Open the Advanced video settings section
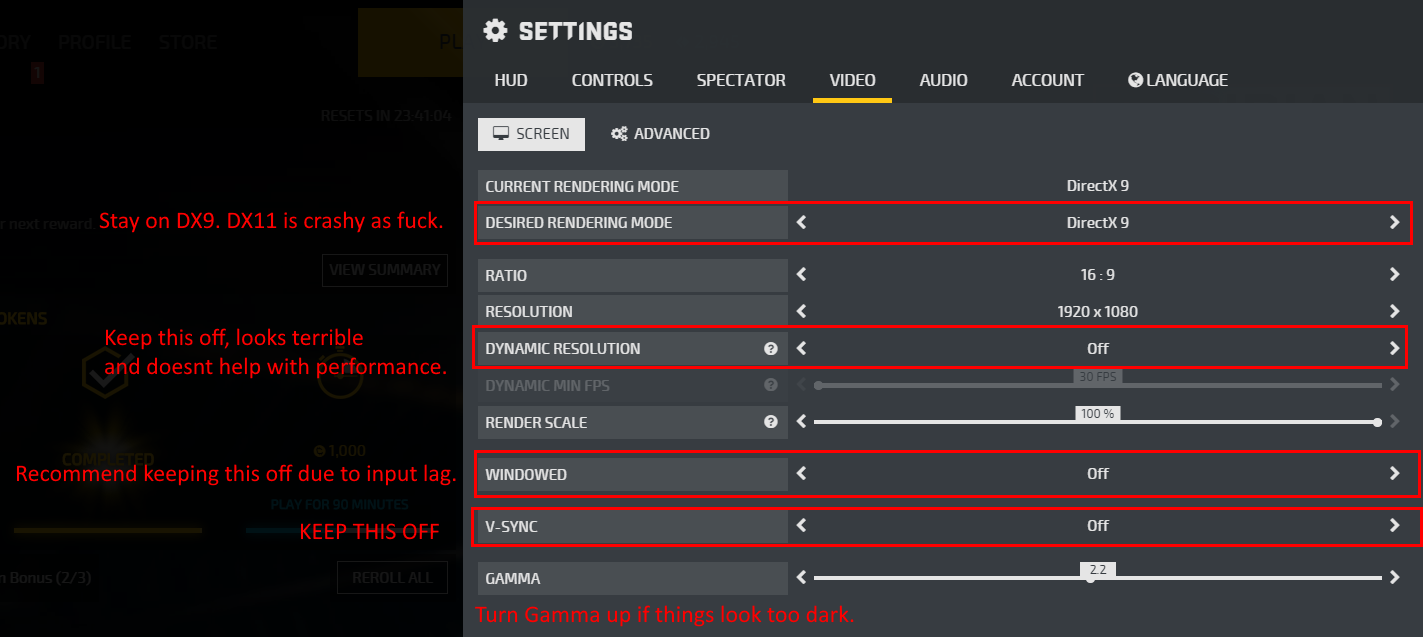 [x=661, y=134]
